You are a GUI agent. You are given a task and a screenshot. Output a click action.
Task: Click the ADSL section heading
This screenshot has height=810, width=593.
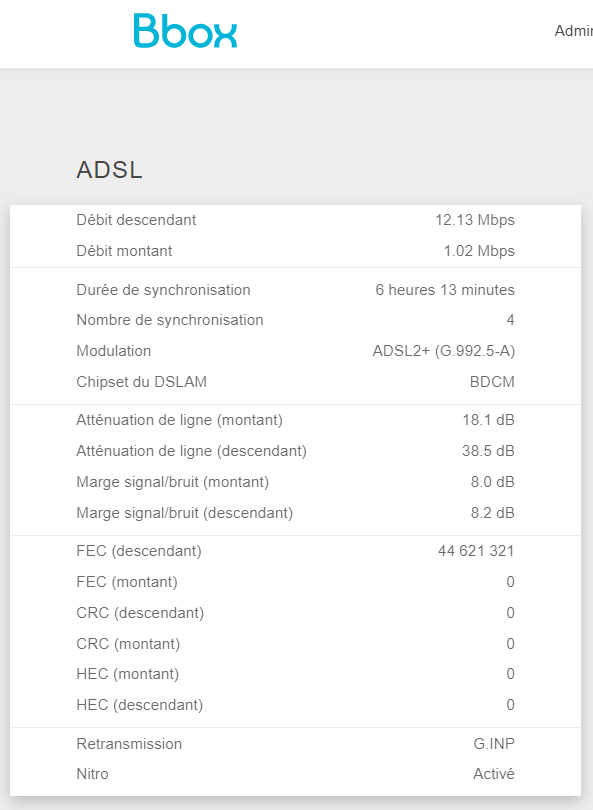tap(110, 170)
